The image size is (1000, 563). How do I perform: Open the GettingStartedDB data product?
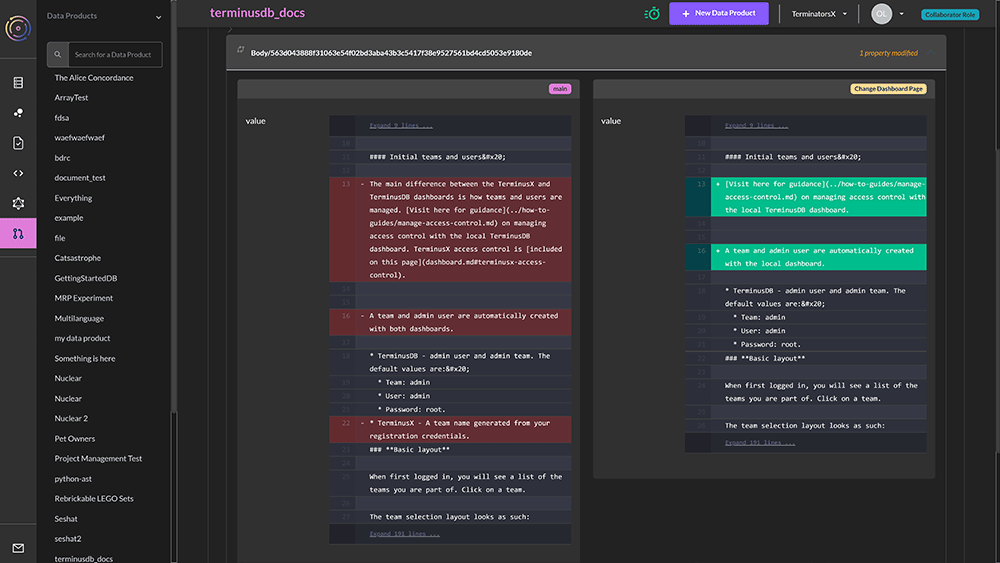click(86, 279)
